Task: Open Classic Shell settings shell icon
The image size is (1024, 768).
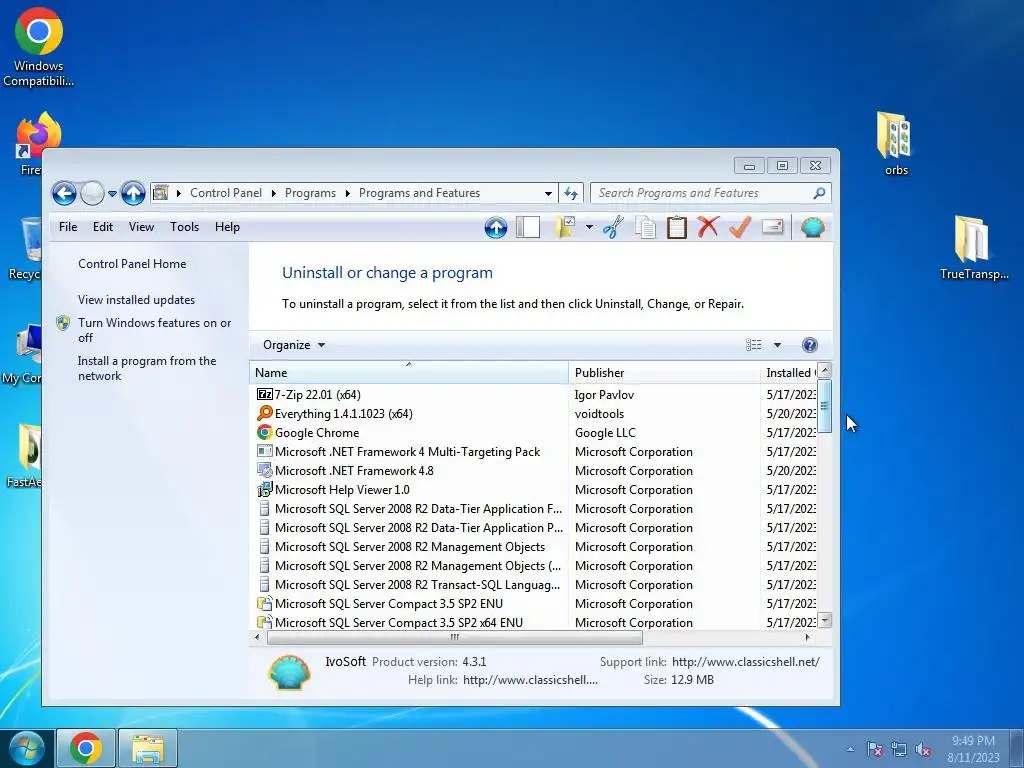Action: pyautogui.click(x=812, y=227)
